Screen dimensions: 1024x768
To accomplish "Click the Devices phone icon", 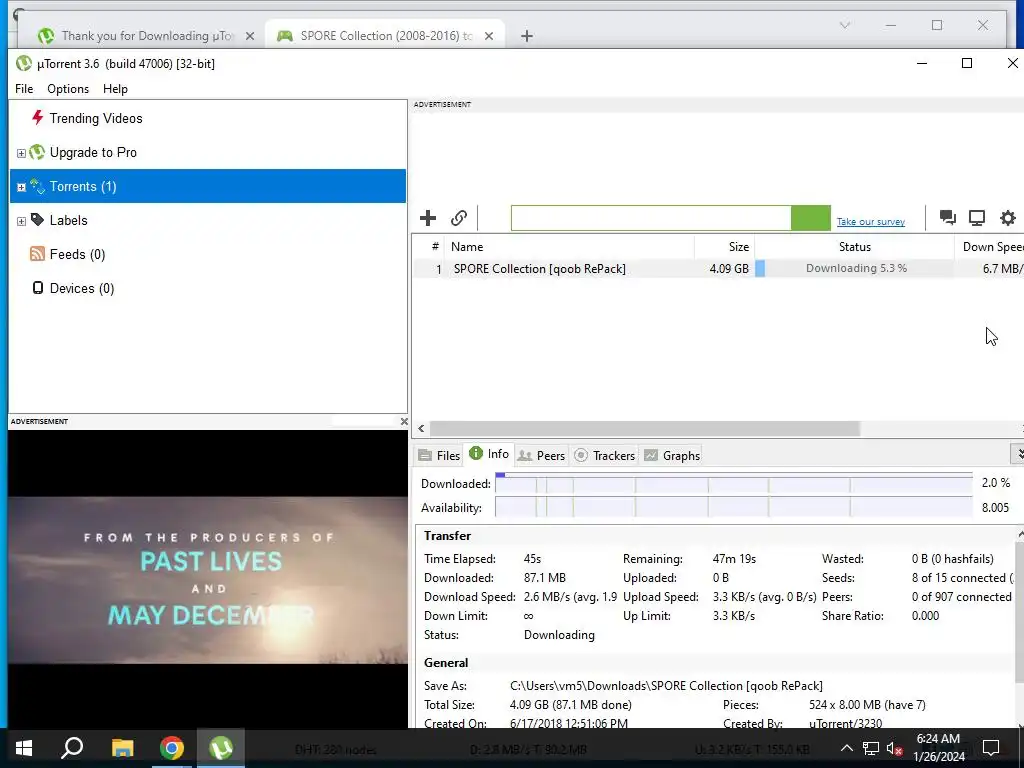I will (38, 287).
